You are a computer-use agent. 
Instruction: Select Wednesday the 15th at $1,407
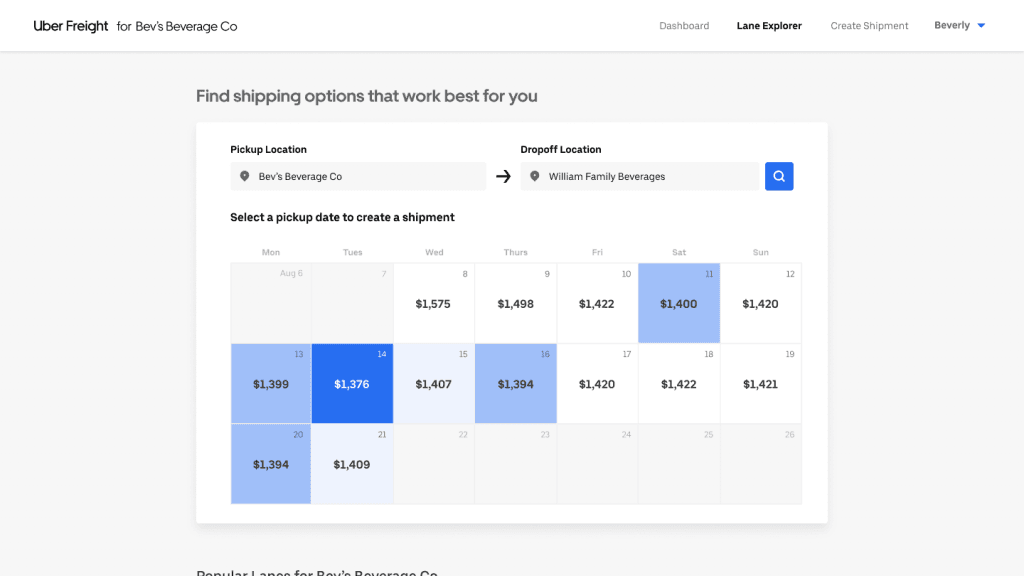point(434,383)
